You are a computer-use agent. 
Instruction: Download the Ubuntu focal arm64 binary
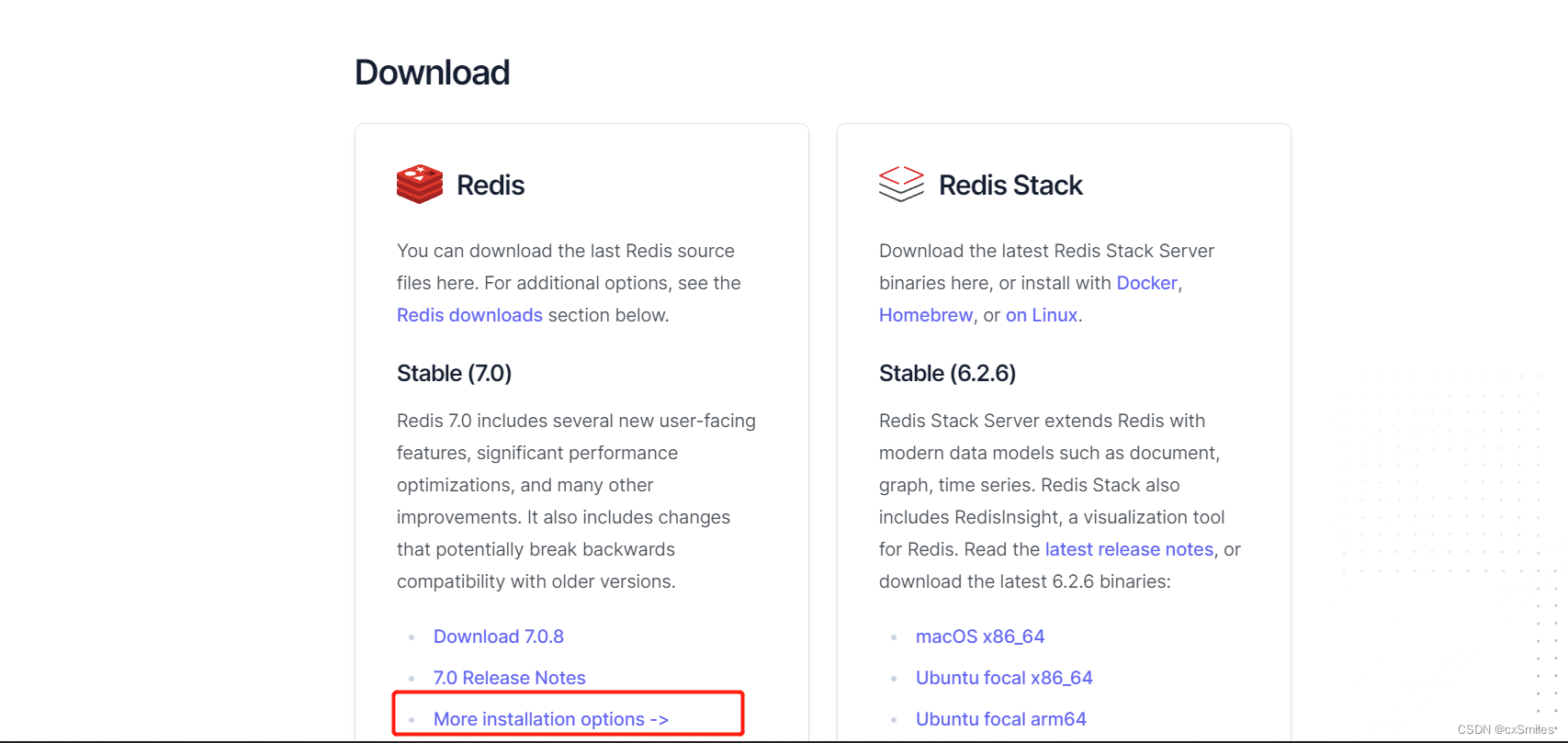1000,718
